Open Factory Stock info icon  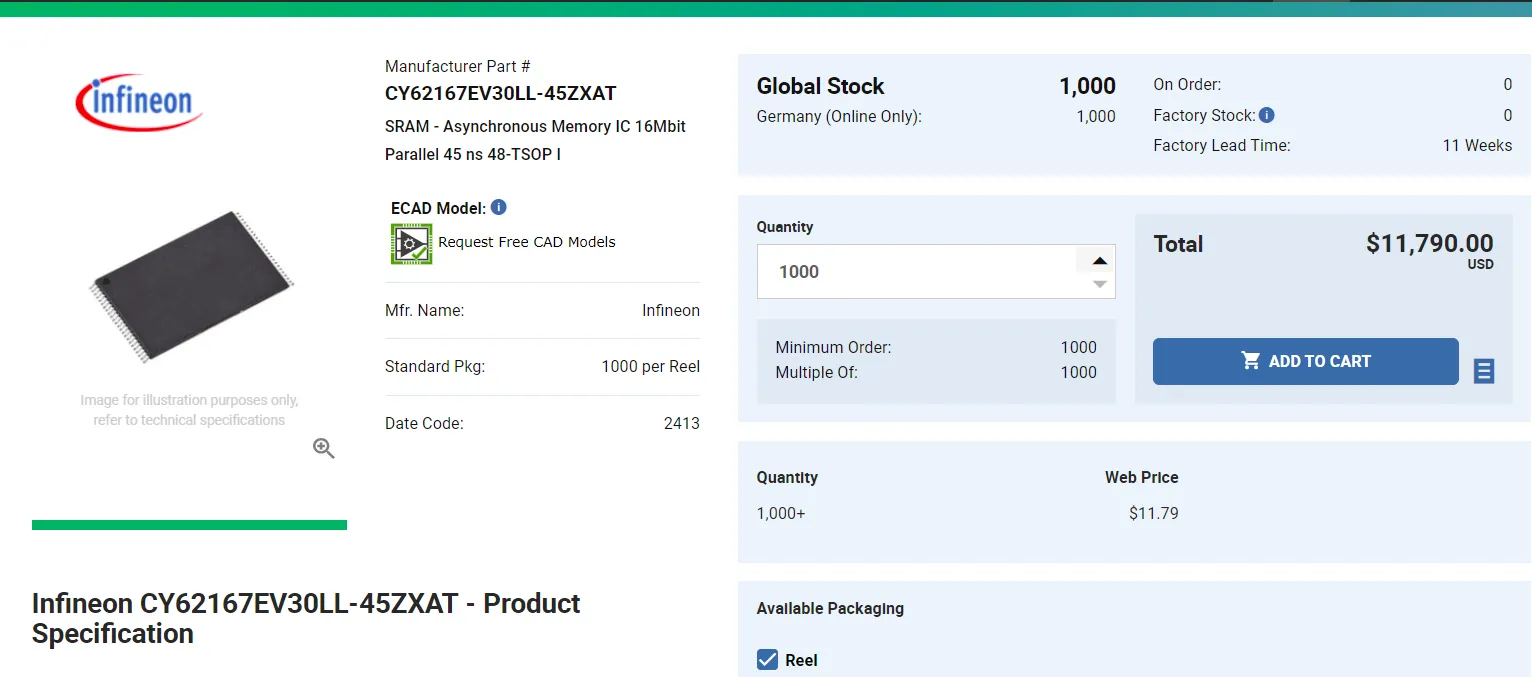[x=1266, y=115]
